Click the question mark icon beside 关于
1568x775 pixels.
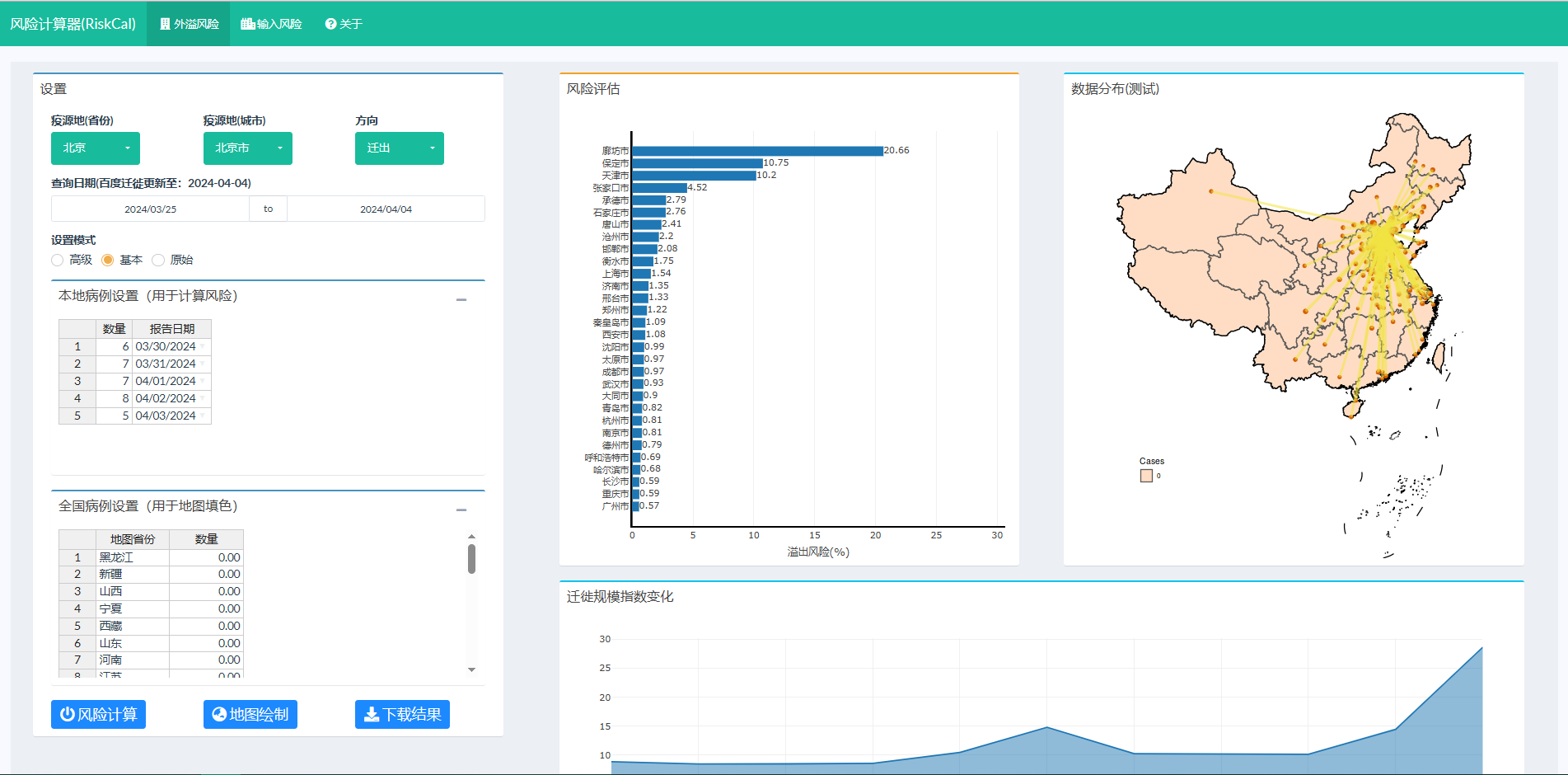pyautogui.click(x=330, y=24)
